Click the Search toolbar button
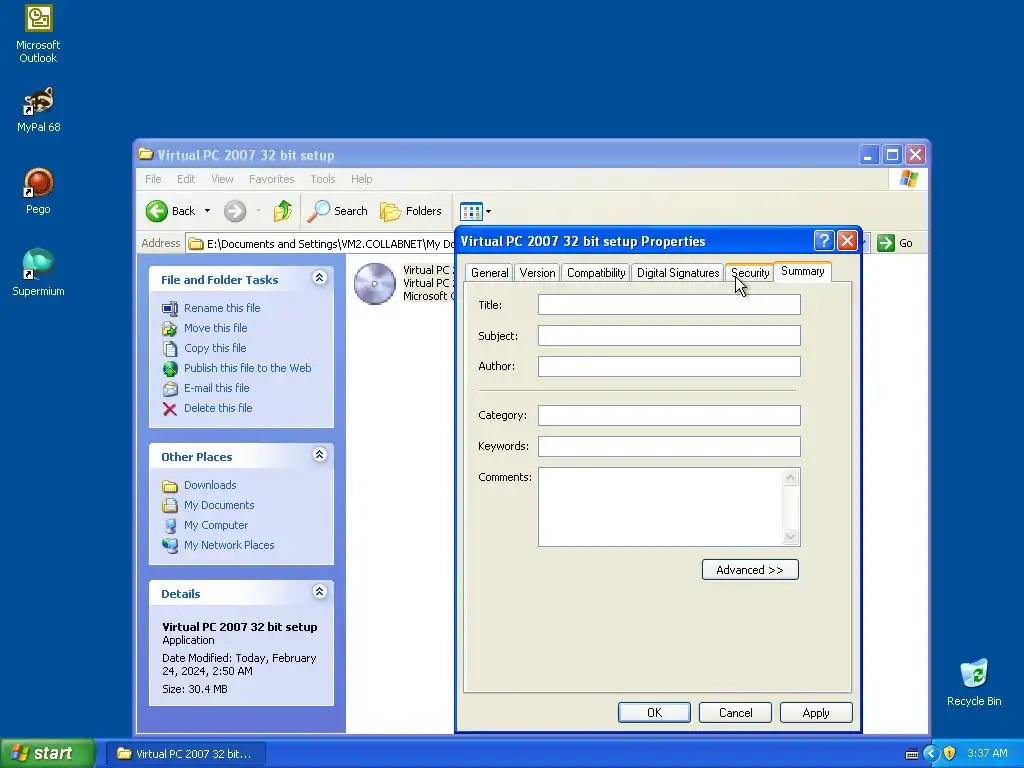This screenshot has height=768, width=1024. [x=338, y=211]
